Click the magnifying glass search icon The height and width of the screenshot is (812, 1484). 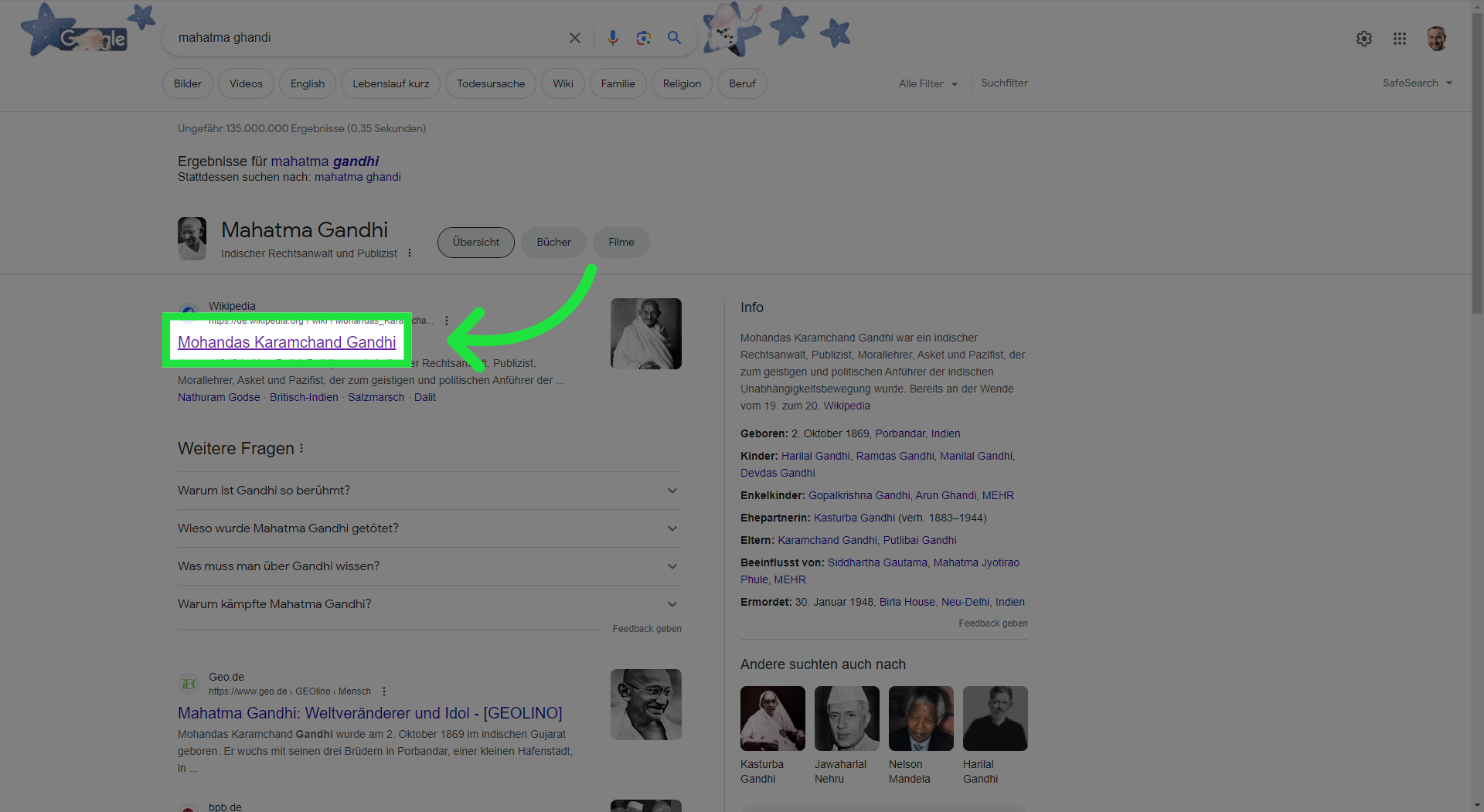[x=674, y=38]
